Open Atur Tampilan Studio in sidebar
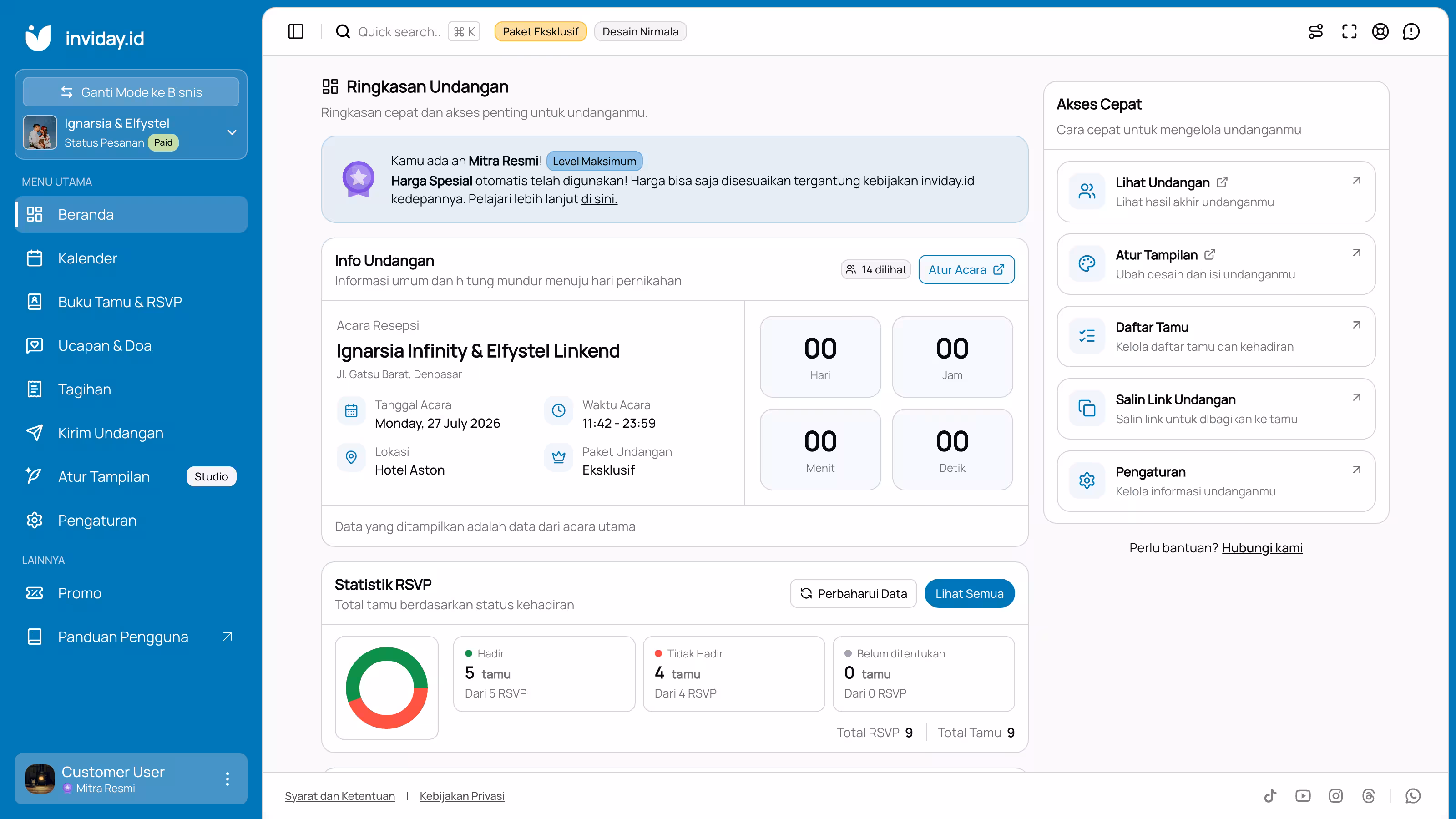 (131, 476)
